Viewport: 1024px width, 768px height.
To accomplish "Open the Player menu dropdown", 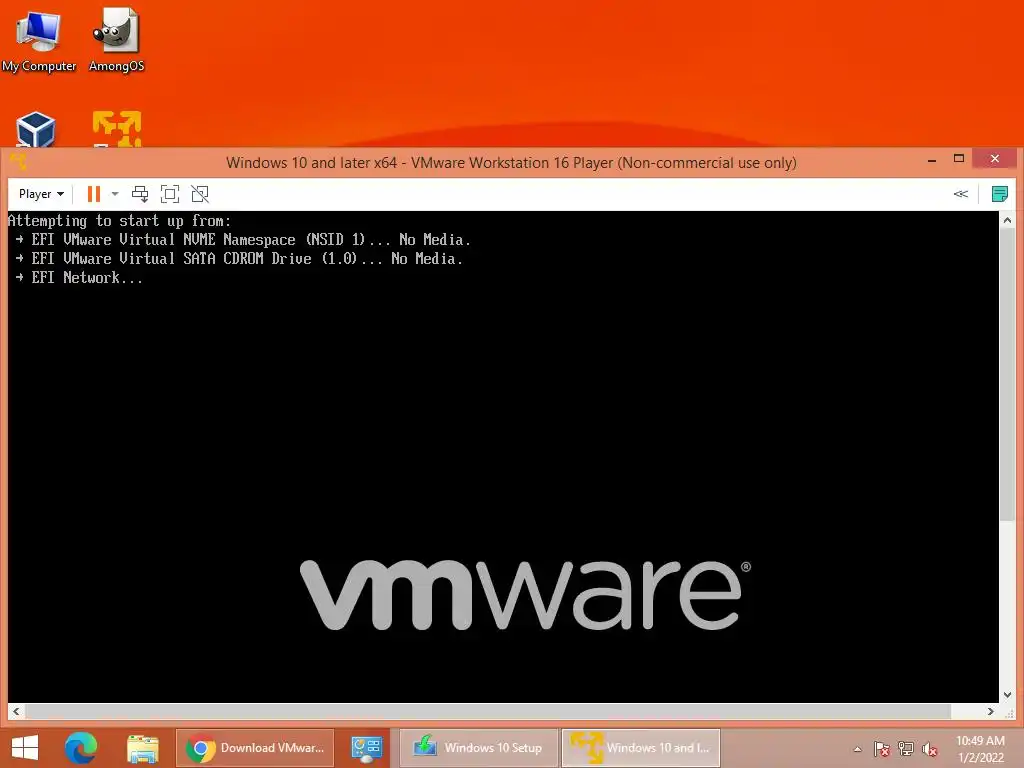I will pos(41,194).
